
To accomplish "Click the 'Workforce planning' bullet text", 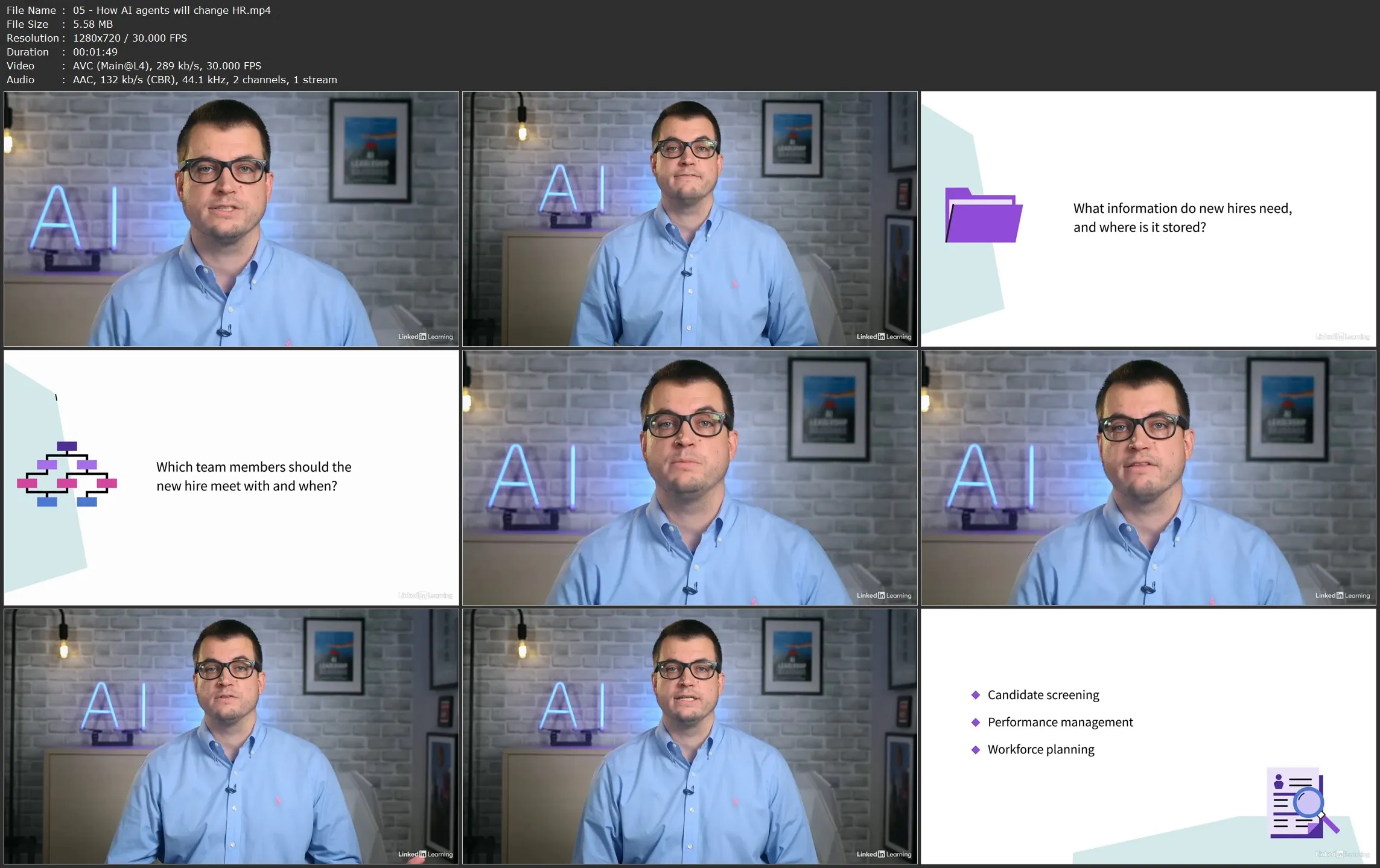I will pyautogui.click(x=1040, y=749).
